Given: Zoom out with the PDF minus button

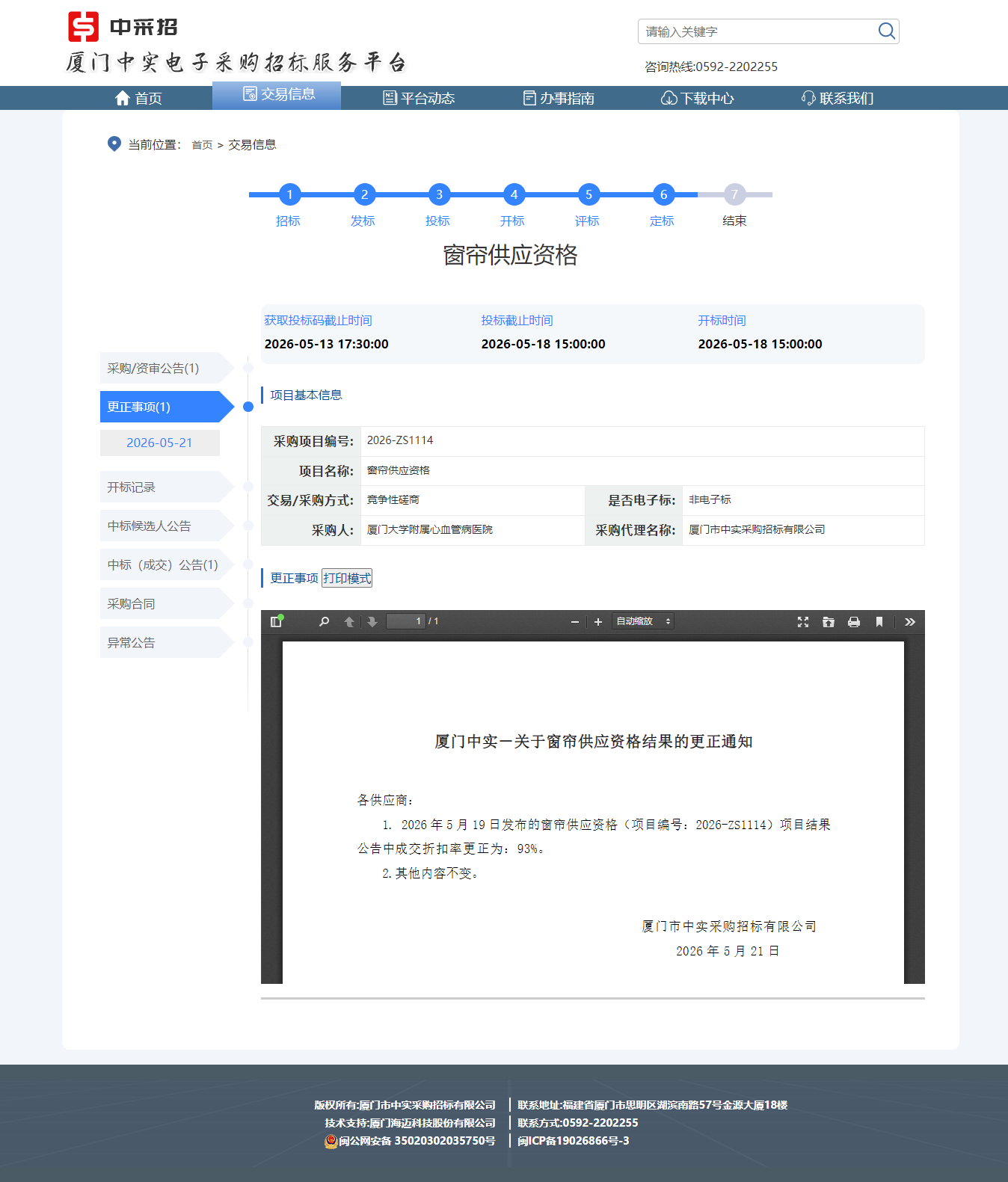Looking at the screenshot, I should pos(575,621).
